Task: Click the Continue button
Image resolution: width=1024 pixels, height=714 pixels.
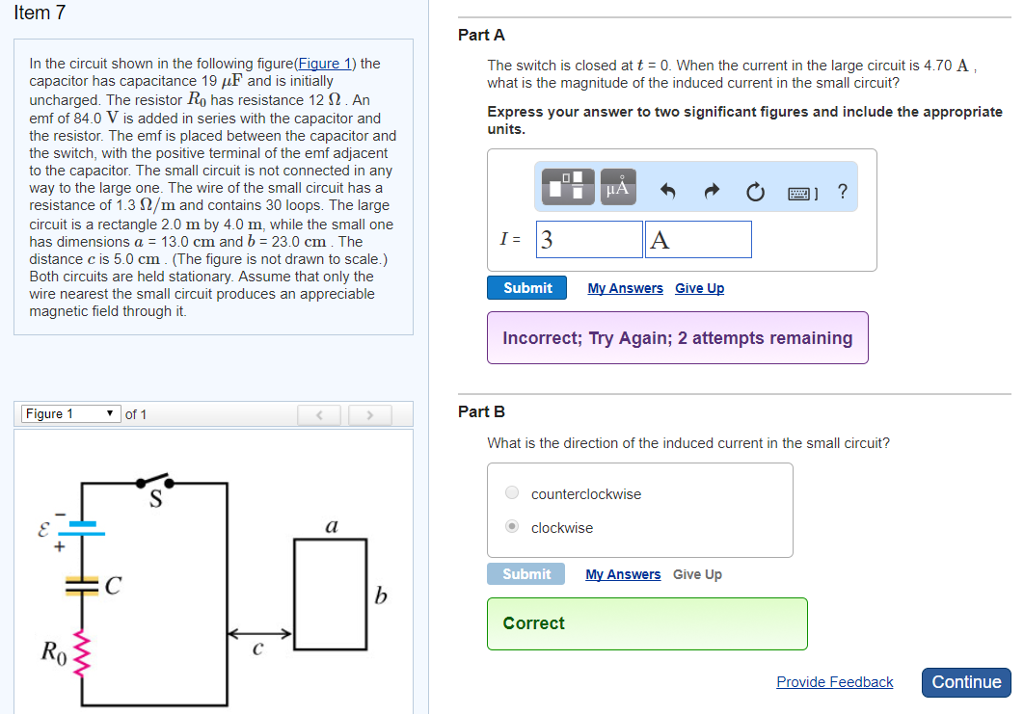Action: click(x=965, y=682)
